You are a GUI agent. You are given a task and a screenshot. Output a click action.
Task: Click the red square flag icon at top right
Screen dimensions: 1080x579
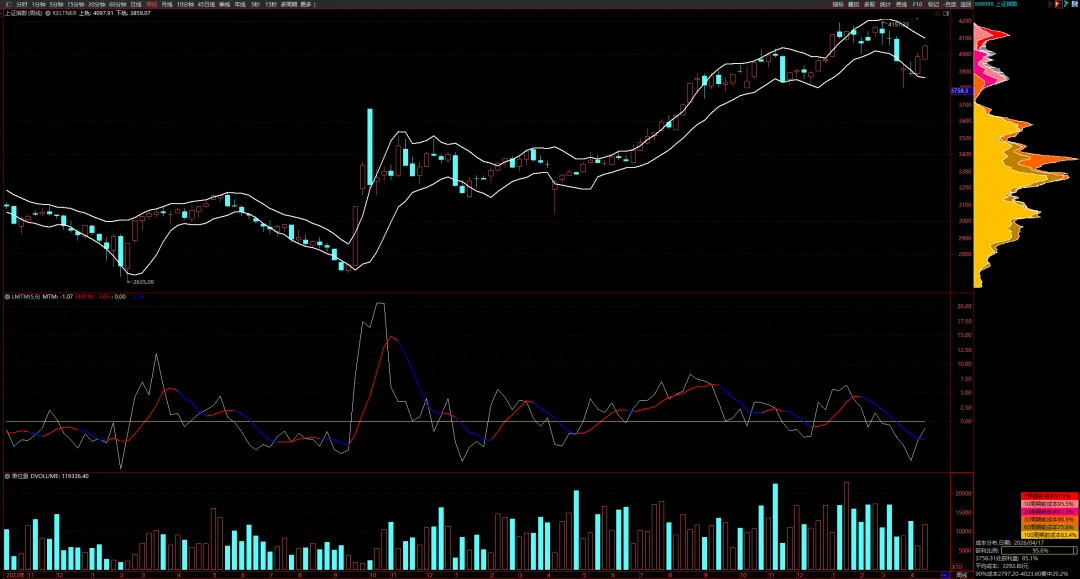point(1058,4)
